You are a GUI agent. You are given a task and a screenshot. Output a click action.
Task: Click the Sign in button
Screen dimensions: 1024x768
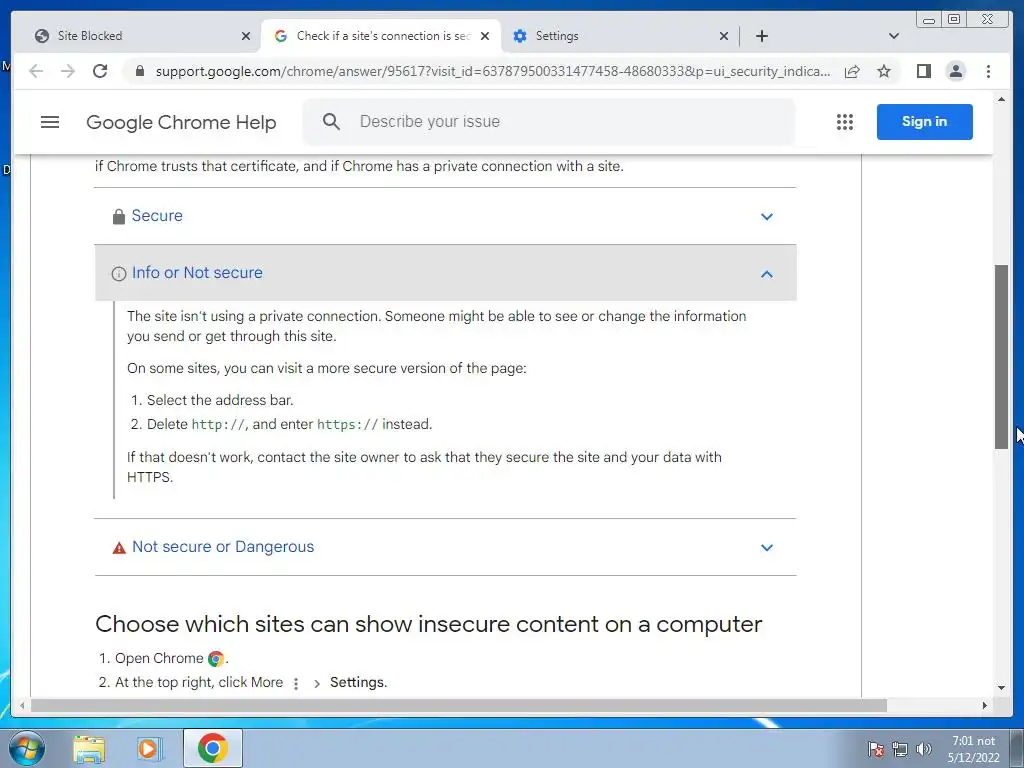pos(924,121)
